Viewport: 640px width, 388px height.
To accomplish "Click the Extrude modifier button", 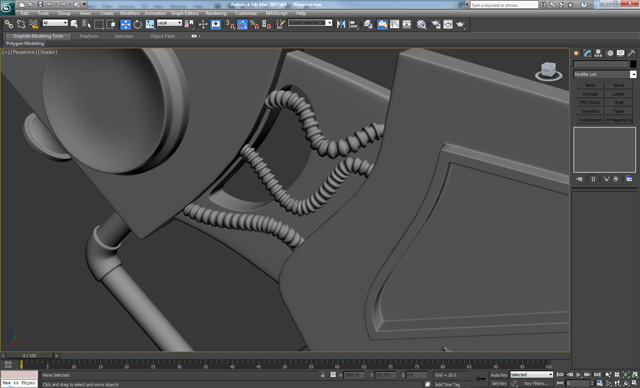I will point(590,94).
